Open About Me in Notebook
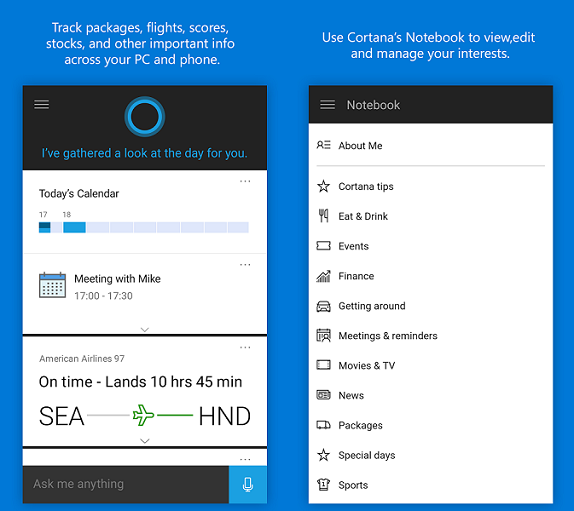 coord(430,145)
